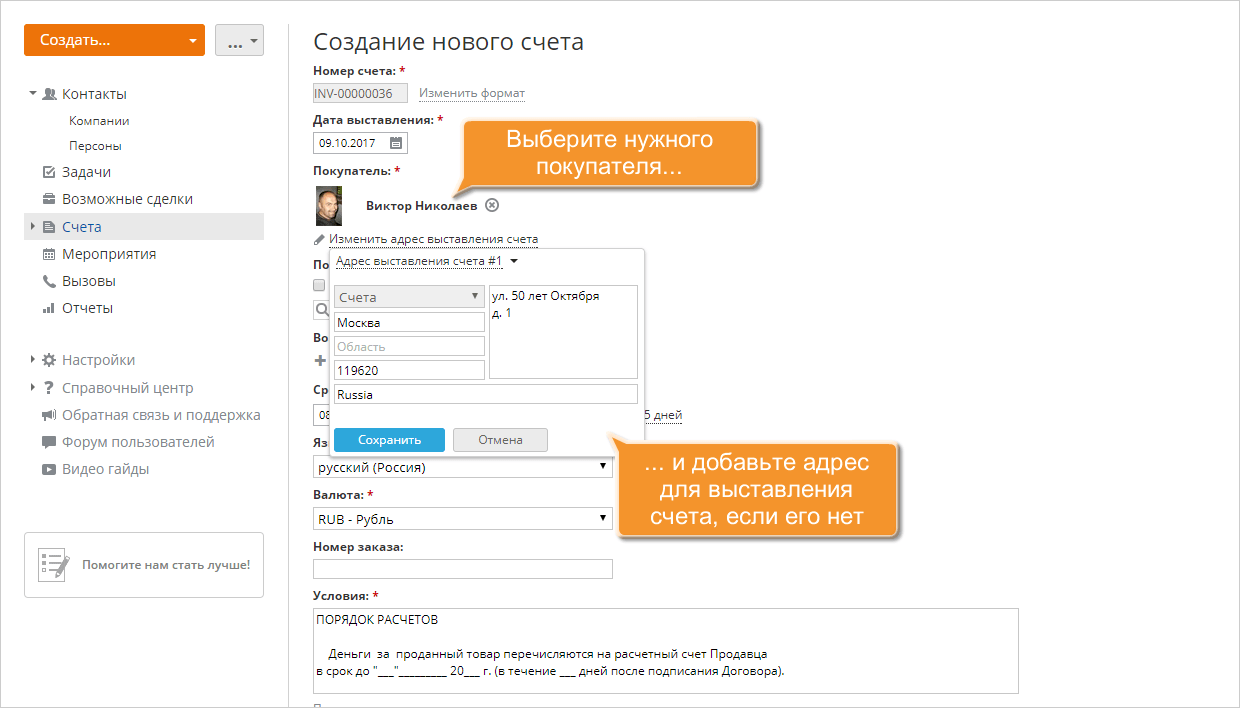
Task: Open Мероприятия in the sidebar
Action: [x=109, y=254]
